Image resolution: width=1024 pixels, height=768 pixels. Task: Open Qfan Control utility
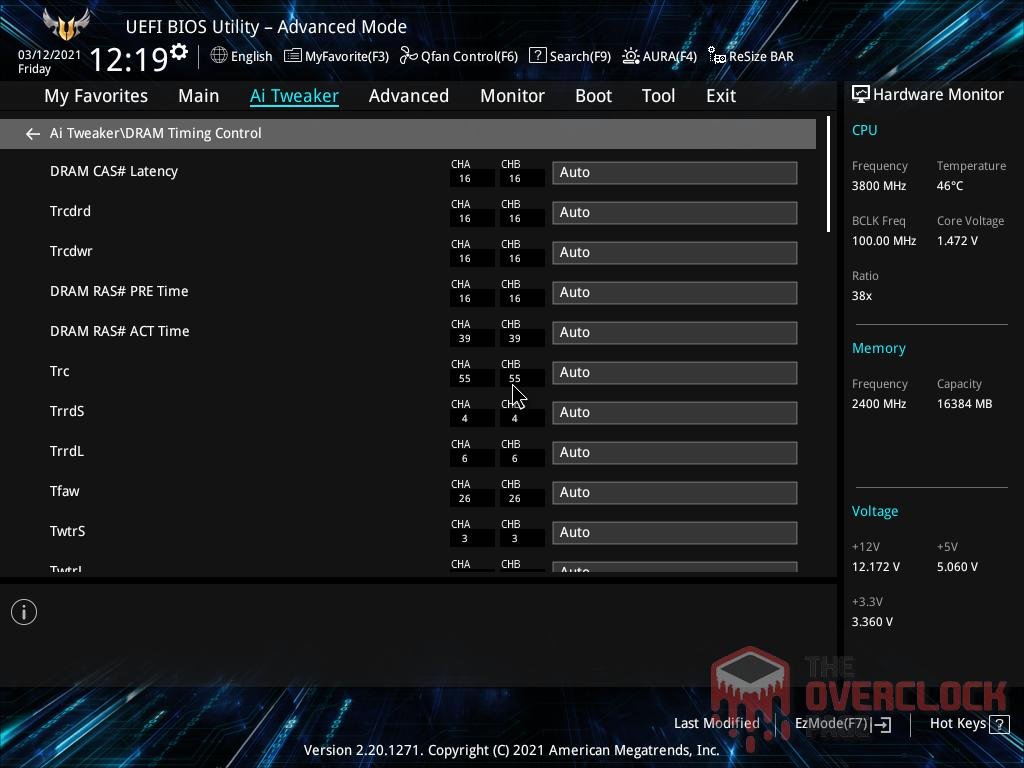[458, 56]
